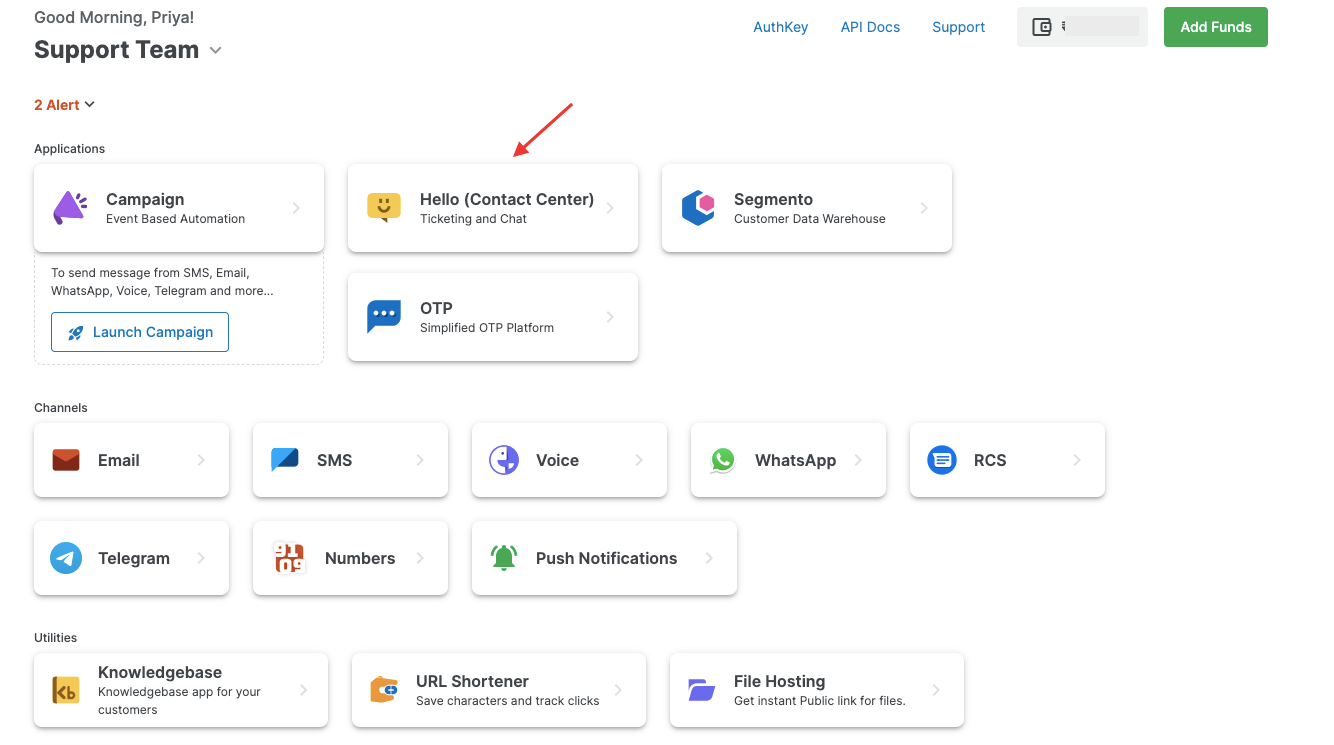Click the Segmento card title
Image resolution: width=1334 pixels, height=745 pixels.
coord(773,199)
